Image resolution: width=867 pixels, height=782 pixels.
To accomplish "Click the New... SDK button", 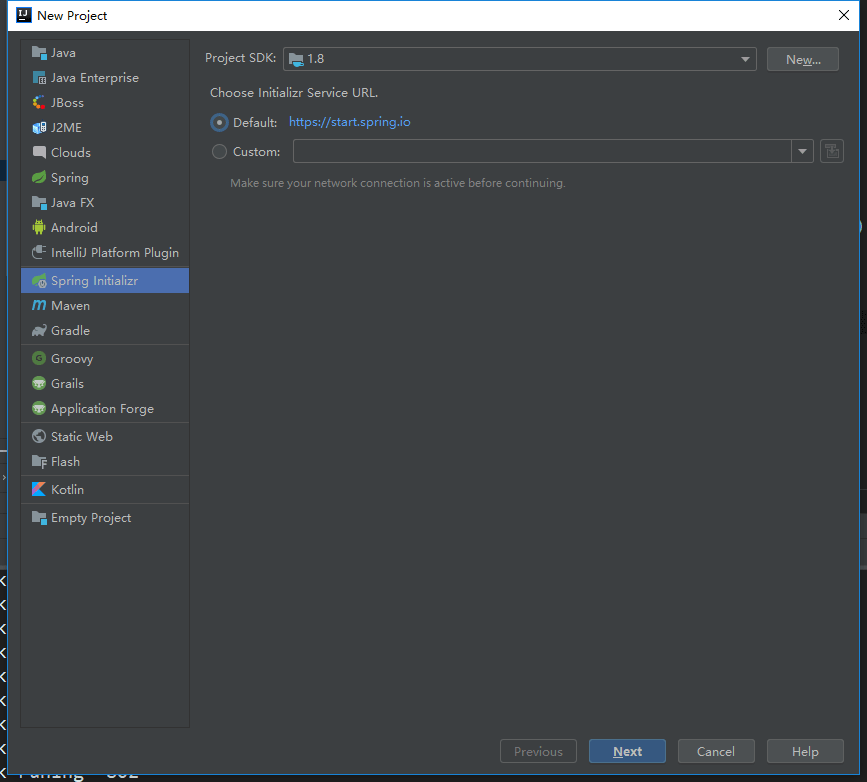I will (x=803, y=59).
